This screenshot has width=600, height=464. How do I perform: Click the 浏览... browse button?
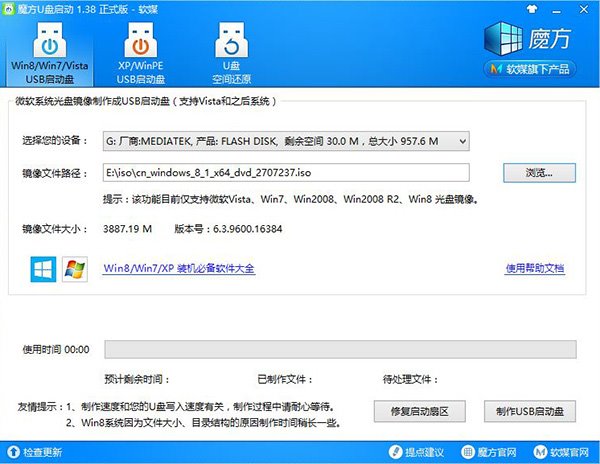(x=537, y=172)
